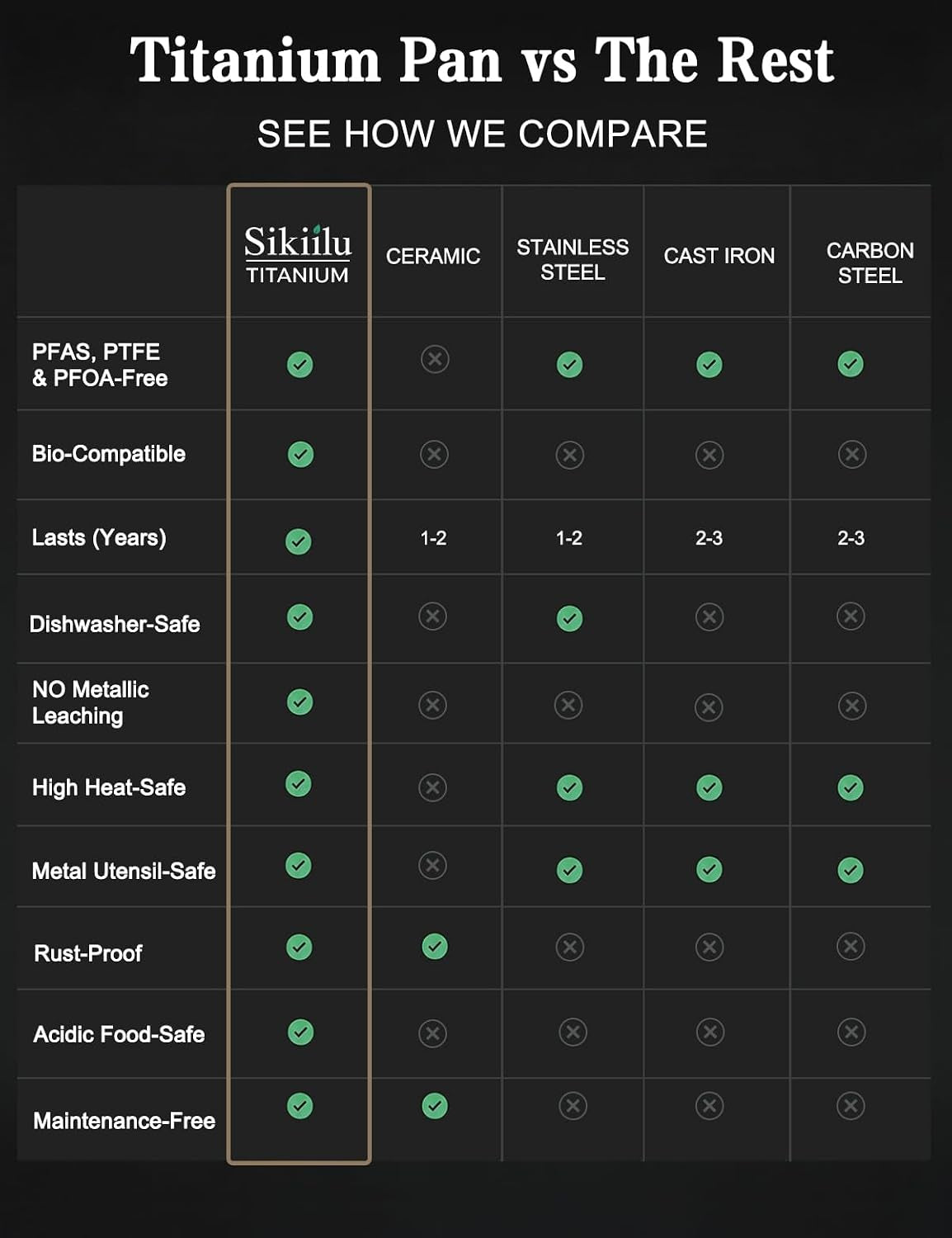952x1238 pixels.
Task: Click Ceramic's green check for Rust-Proof
Action: (x=435, y=947)
